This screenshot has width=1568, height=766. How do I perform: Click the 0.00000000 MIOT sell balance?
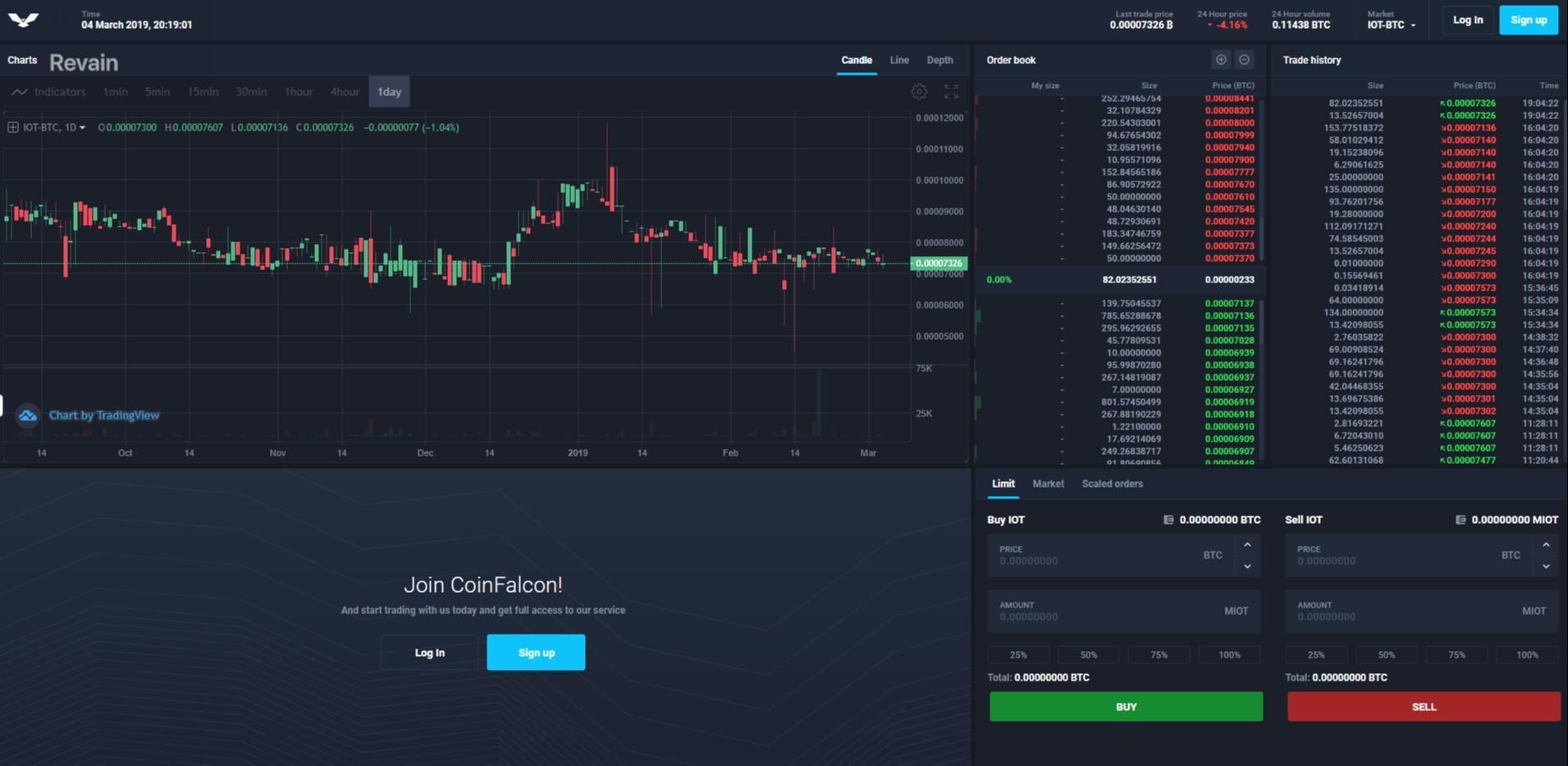point(1515,520)
